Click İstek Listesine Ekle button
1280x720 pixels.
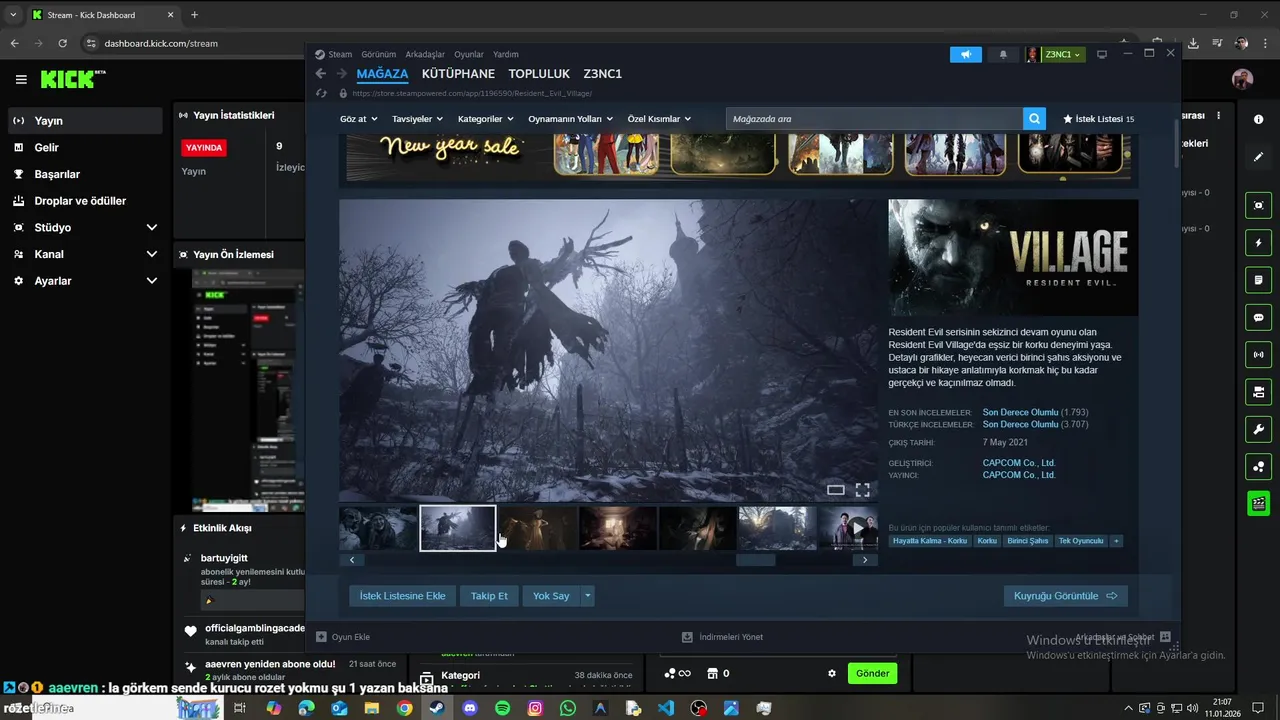click(x=403, y=596)
